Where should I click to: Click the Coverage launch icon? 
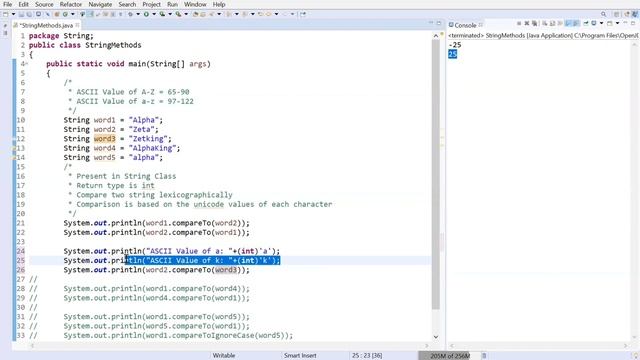162,14
